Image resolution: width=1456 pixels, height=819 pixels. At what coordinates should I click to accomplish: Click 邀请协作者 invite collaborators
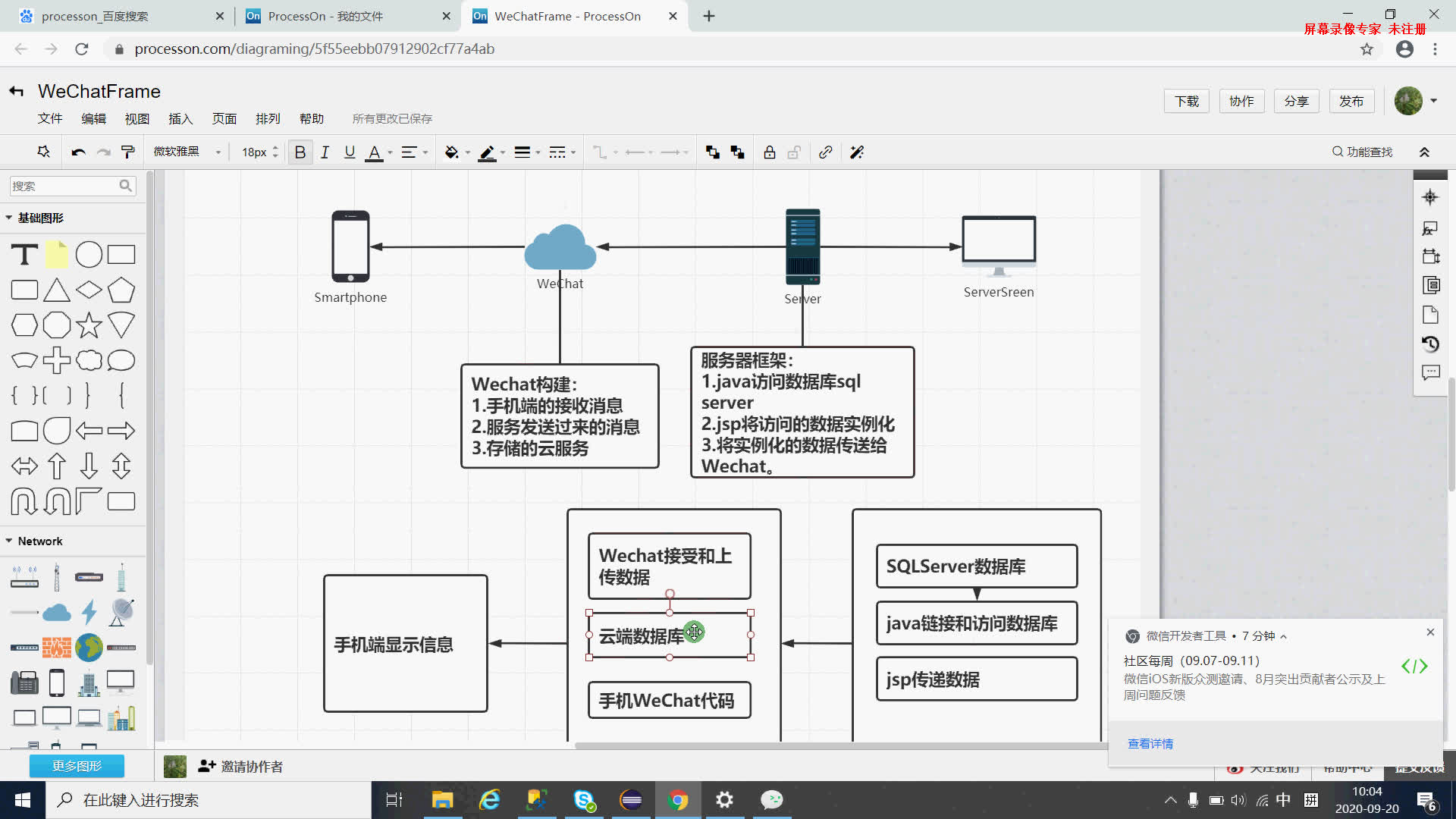[x=241, y=767]
